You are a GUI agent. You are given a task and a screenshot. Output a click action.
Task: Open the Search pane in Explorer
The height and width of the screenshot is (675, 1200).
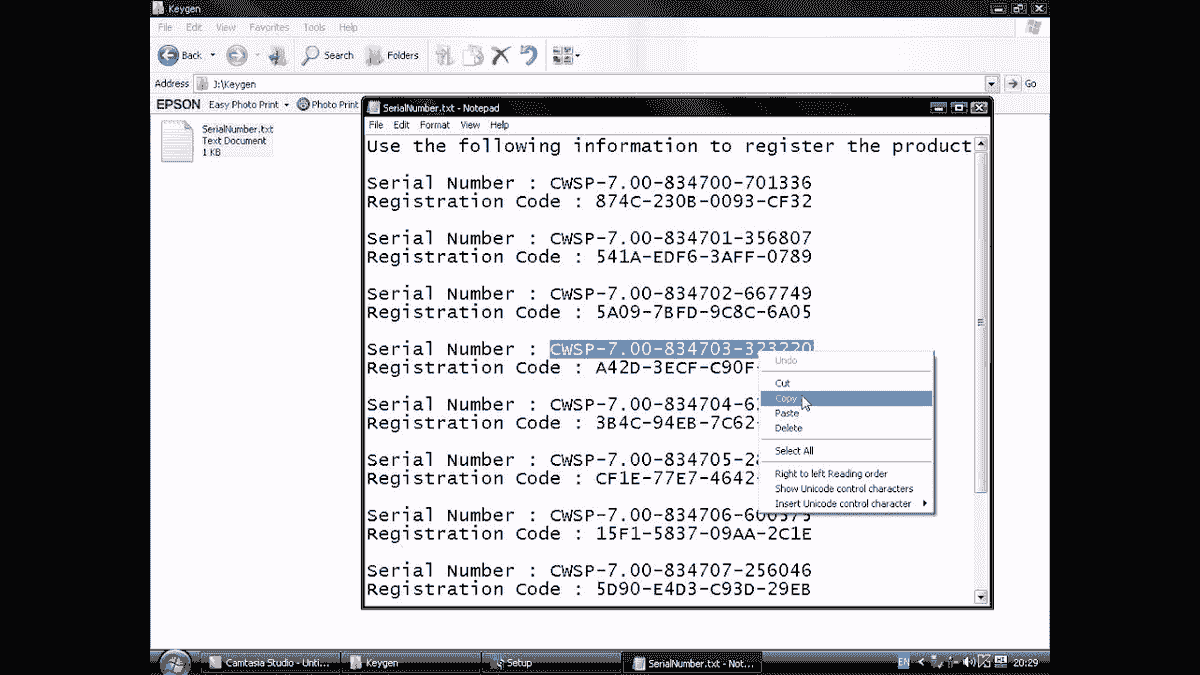pyautogui.click(x=328, y=56)
